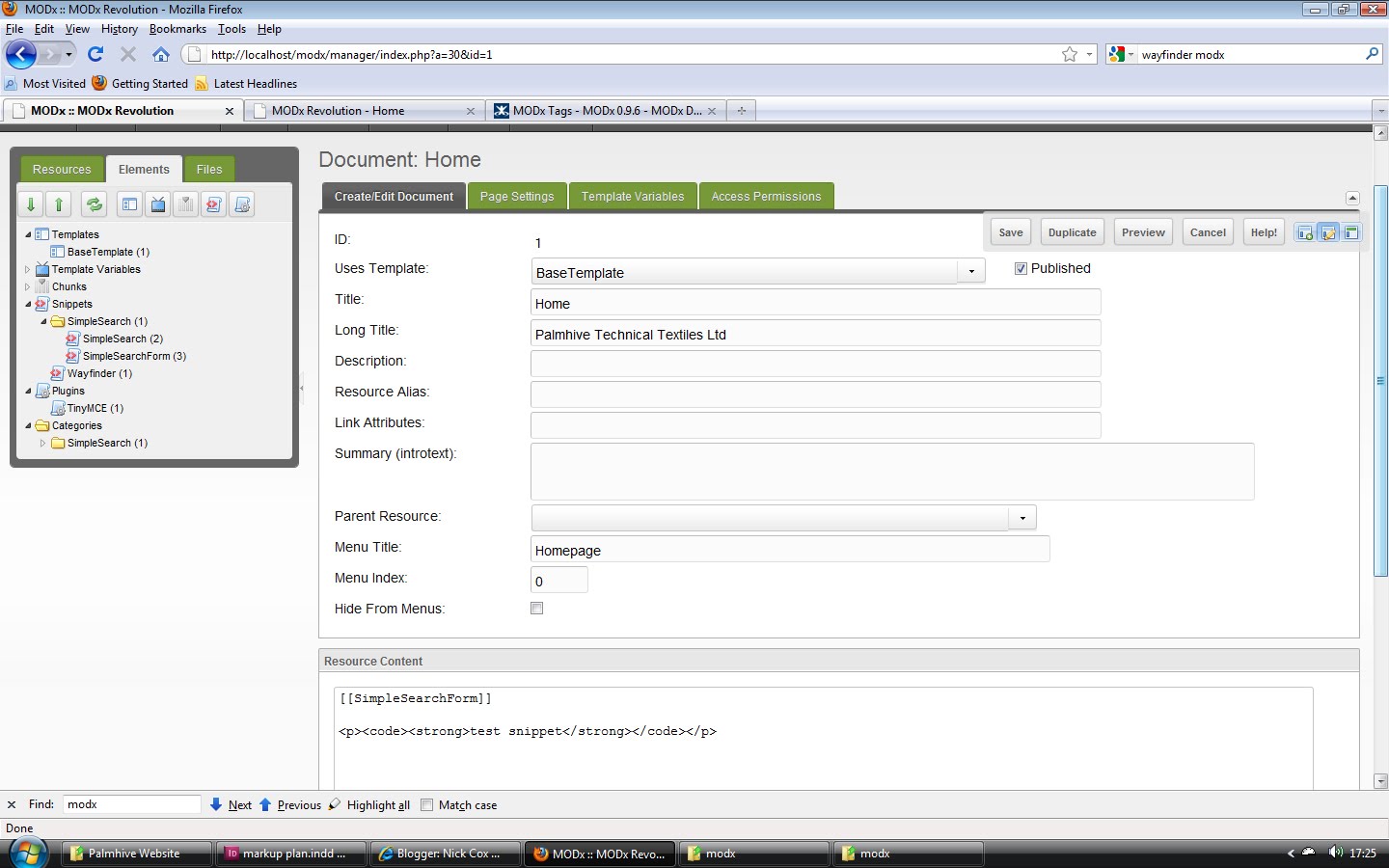
Task: Click the new template variable TV icon
Action: (x=158, y=204)
